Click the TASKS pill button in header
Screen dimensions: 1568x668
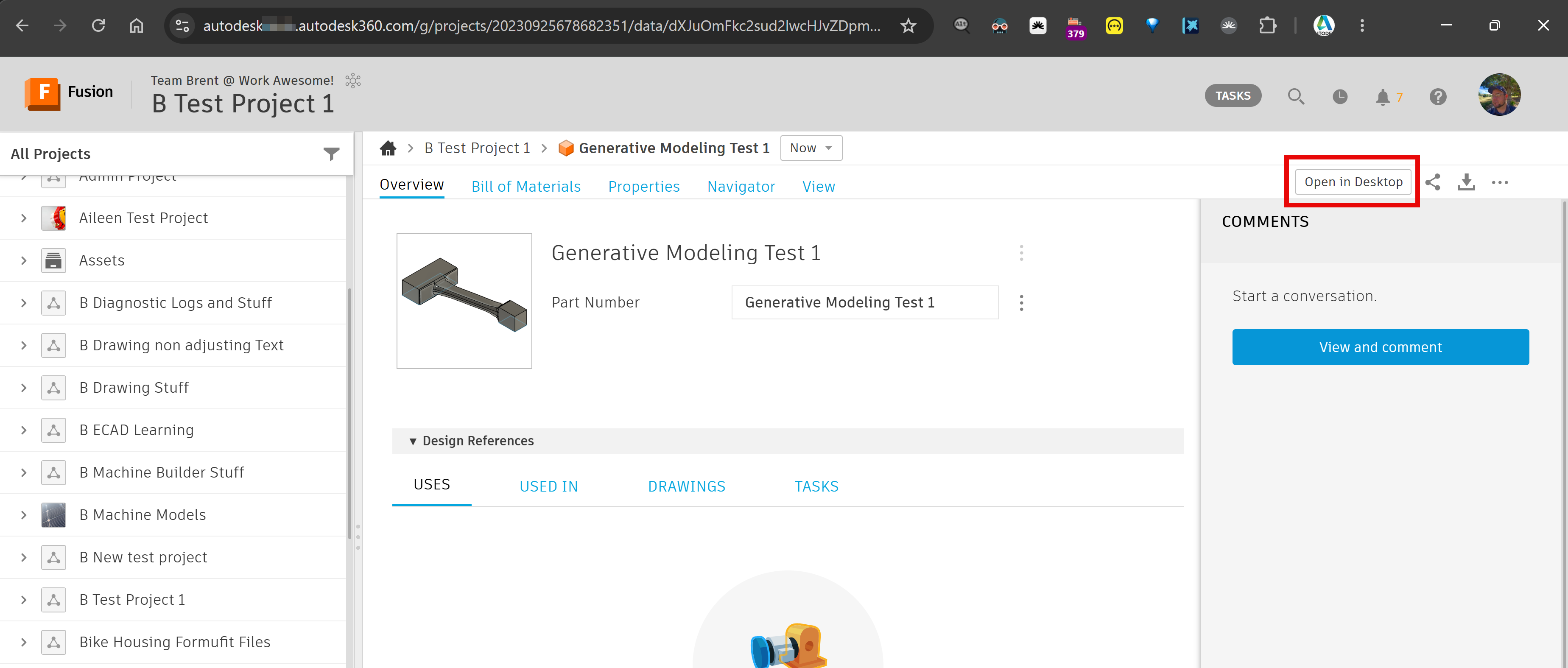click(x=1233, y=95)
